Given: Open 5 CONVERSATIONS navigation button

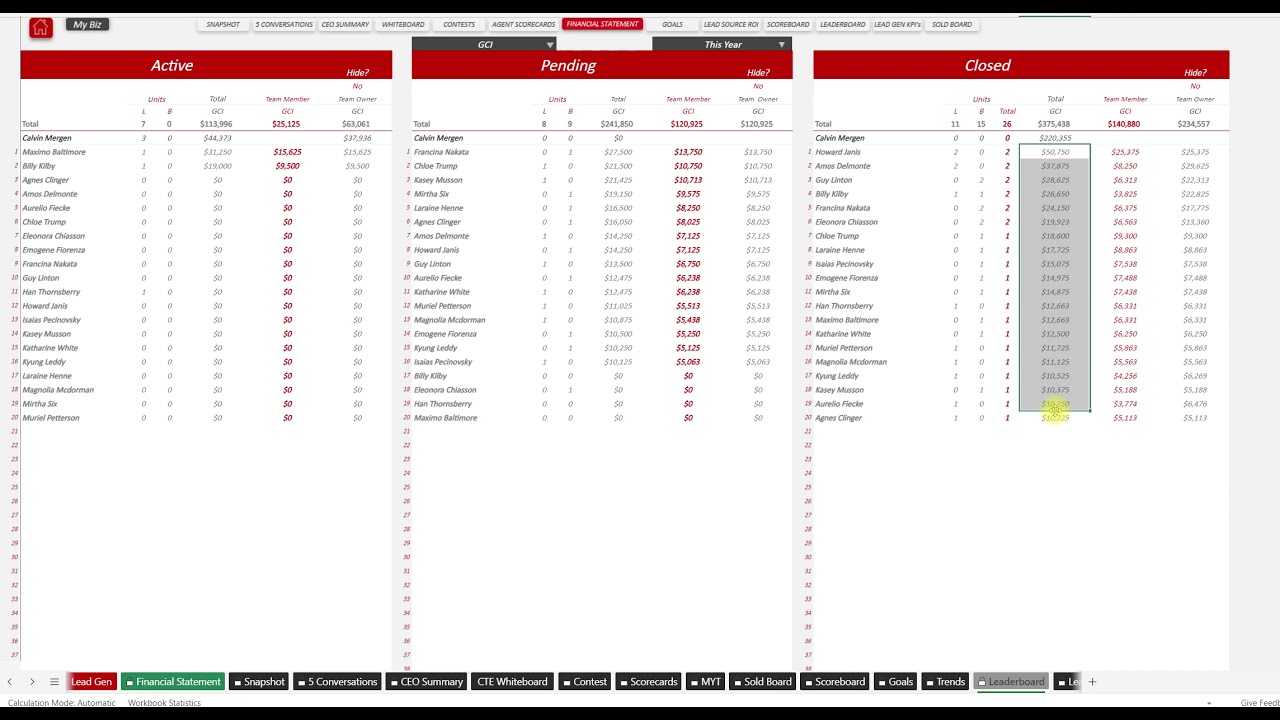Looking at the screenshot, I should pos(284,24).
